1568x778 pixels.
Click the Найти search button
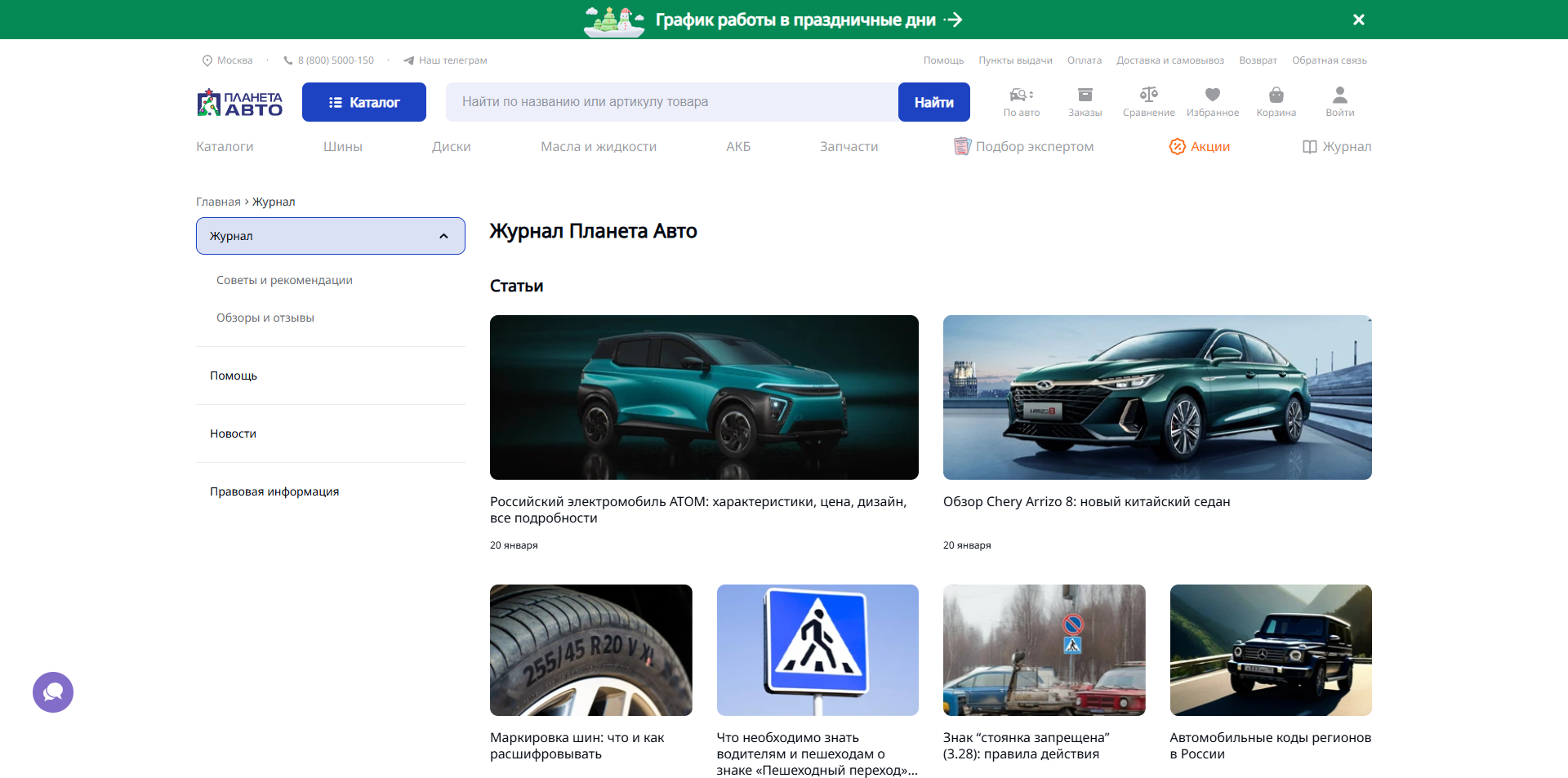pos(933,101)
